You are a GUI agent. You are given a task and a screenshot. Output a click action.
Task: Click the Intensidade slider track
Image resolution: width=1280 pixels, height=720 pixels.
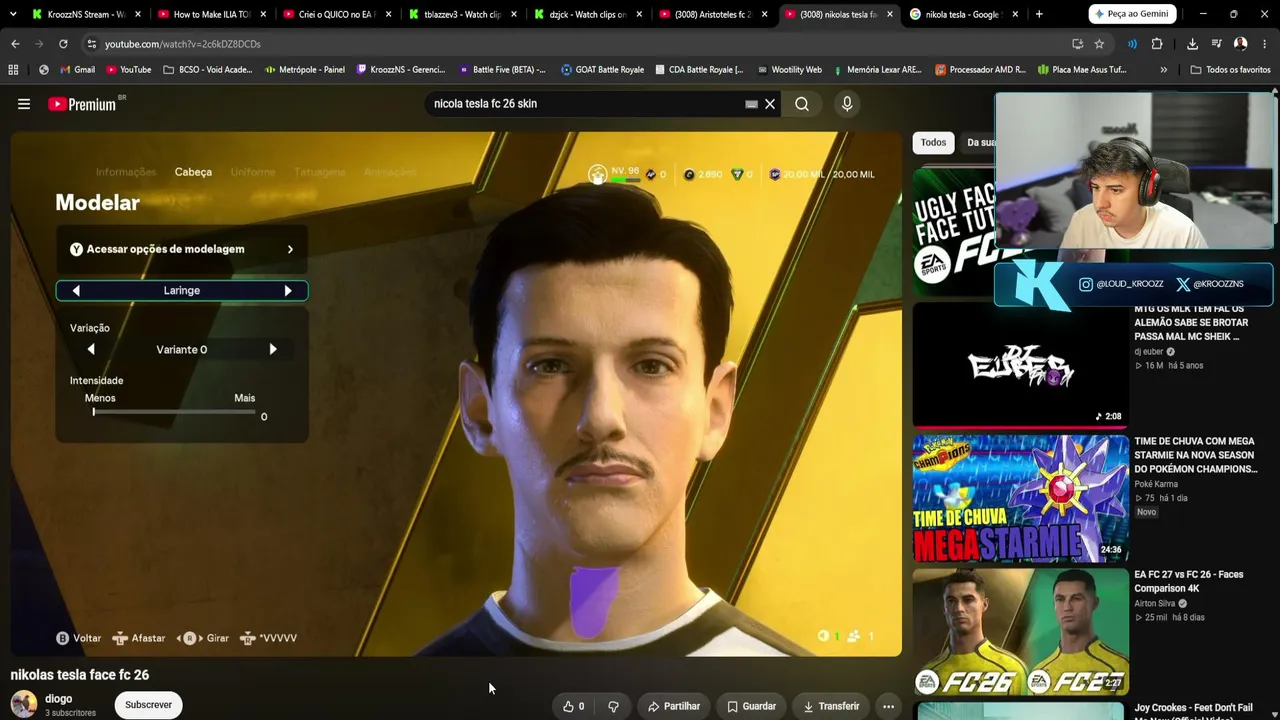tap(175, 412)
